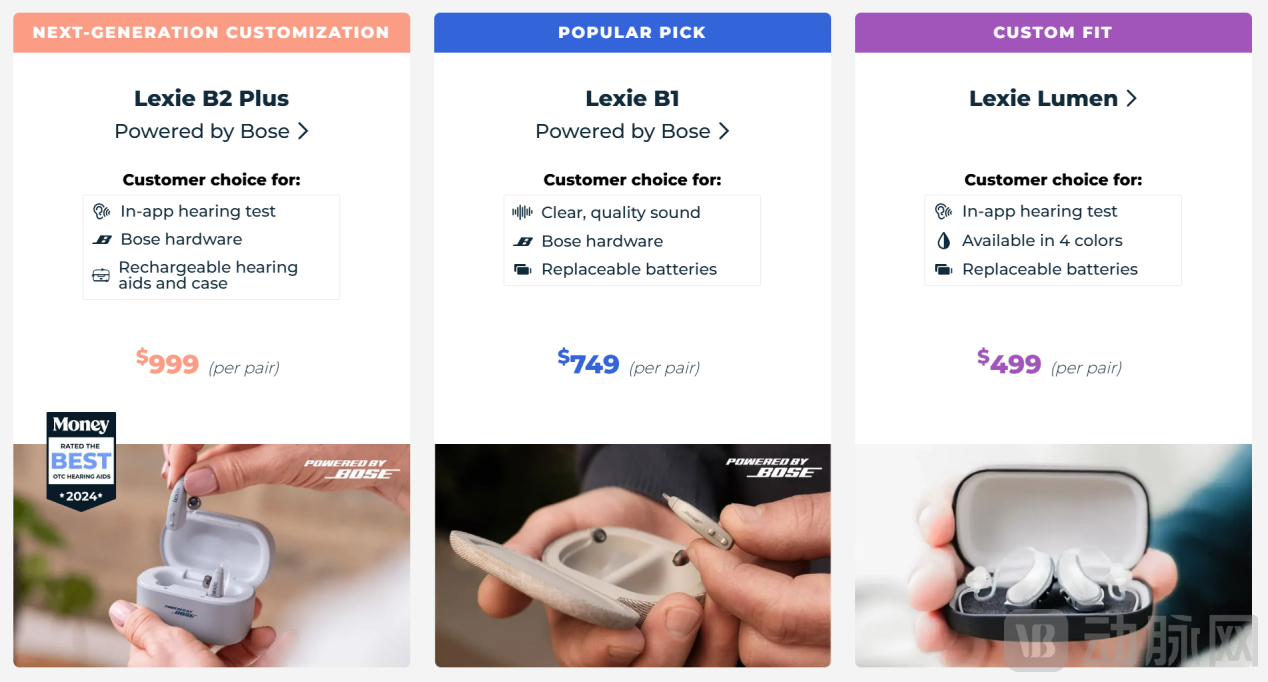View the Lexie B1 product photo
This screenshot has width=1268, height=682.
click(x=632, y=555)
